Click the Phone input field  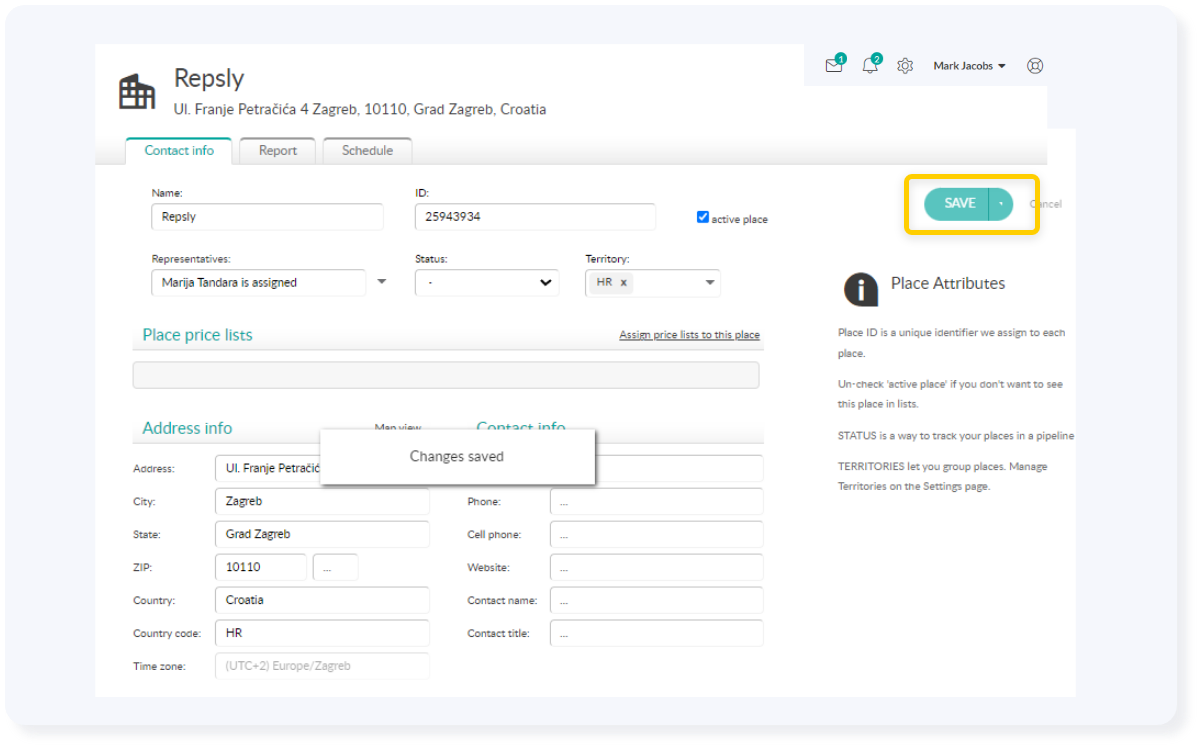point(656,502)
